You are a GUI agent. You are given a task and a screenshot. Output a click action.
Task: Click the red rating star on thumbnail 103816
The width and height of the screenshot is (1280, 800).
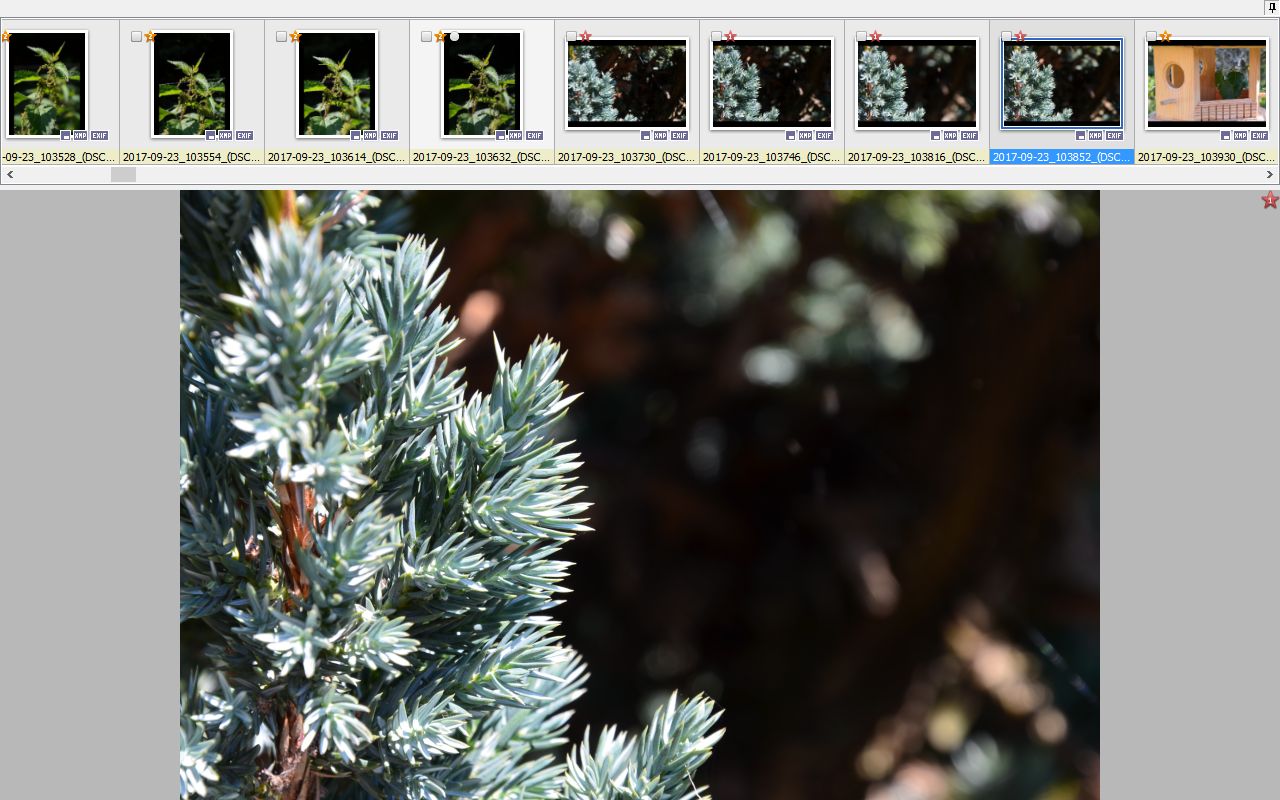click(x=875, y=37)
